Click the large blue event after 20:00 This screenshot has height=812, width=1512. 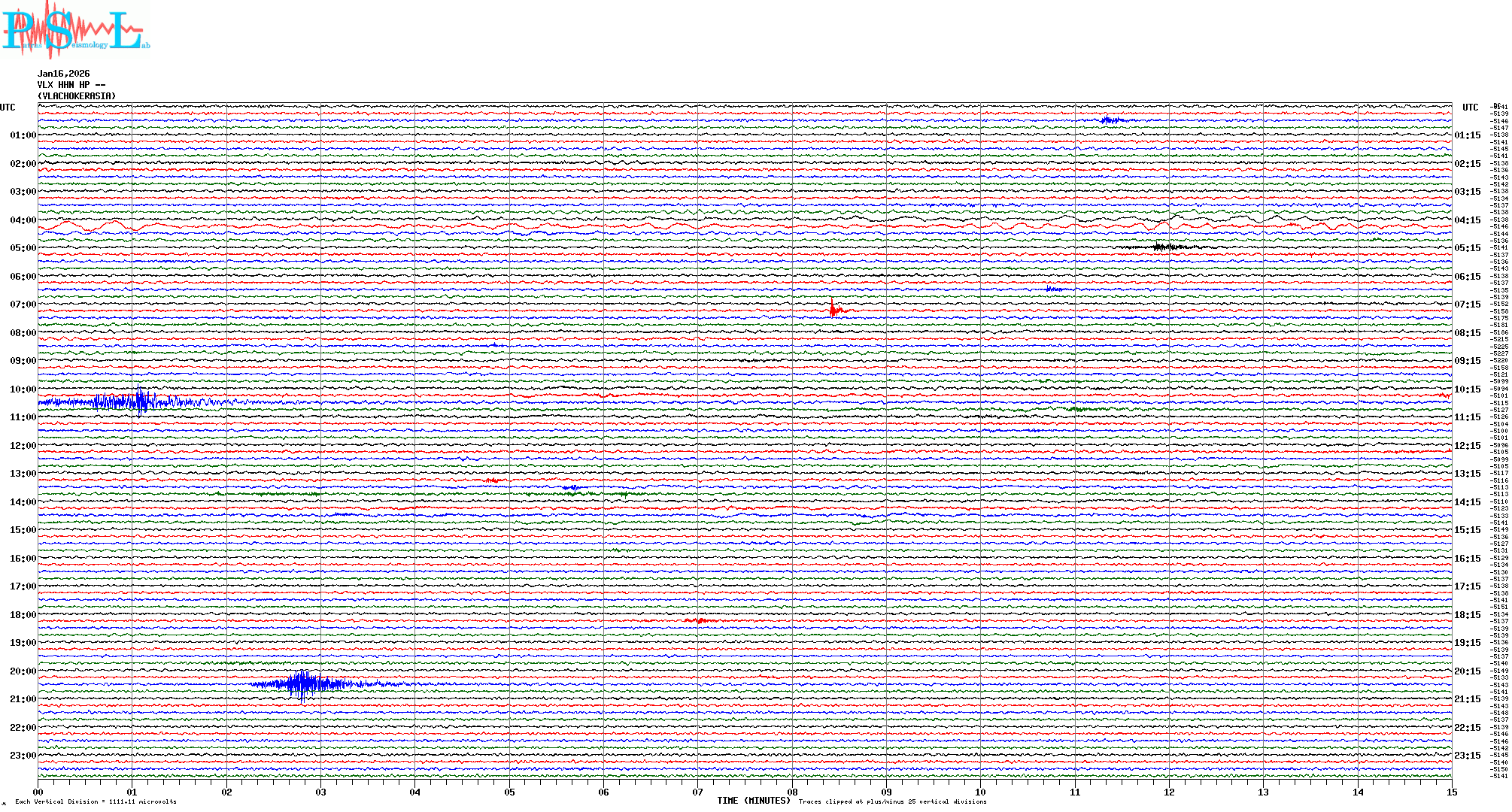pyautogui.click(x=305, y=684)
